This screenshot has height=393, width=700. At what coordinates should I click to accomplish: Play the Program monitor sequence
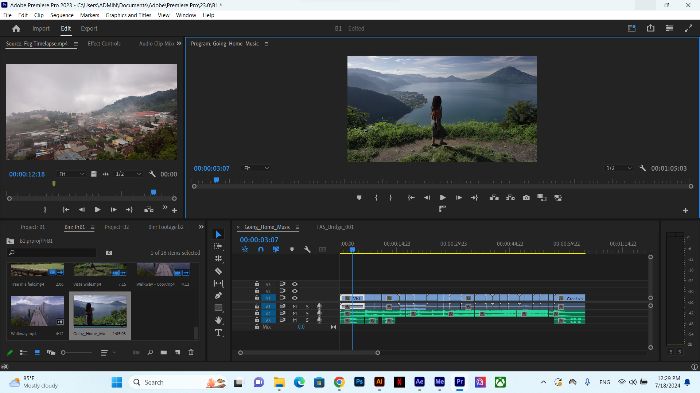coord(442,197)
